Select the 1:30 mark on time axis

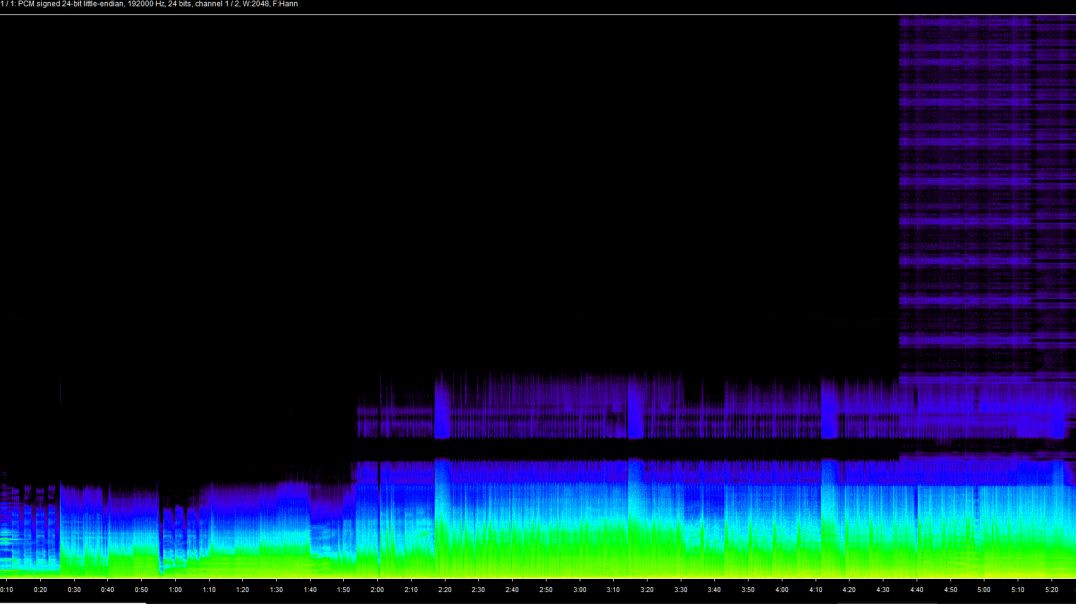coord(276,590)
